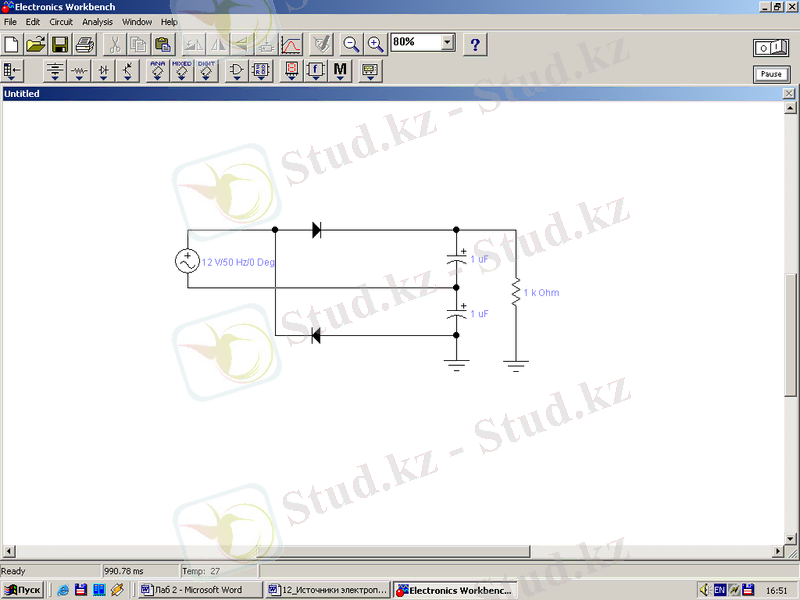Open the Controls parts bin
The height and width of the screenshot is (600, 800).
316,70
